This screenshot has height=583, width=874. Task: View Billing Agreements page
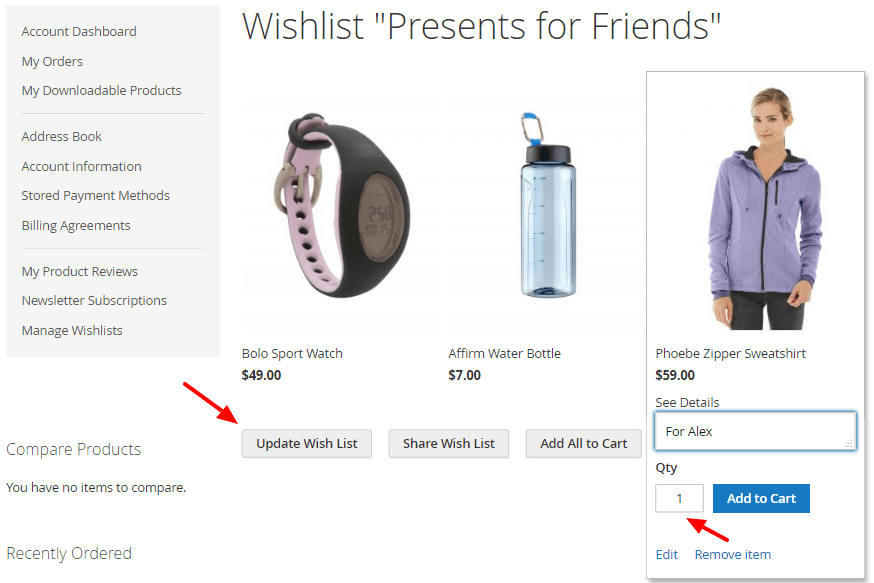76,225
